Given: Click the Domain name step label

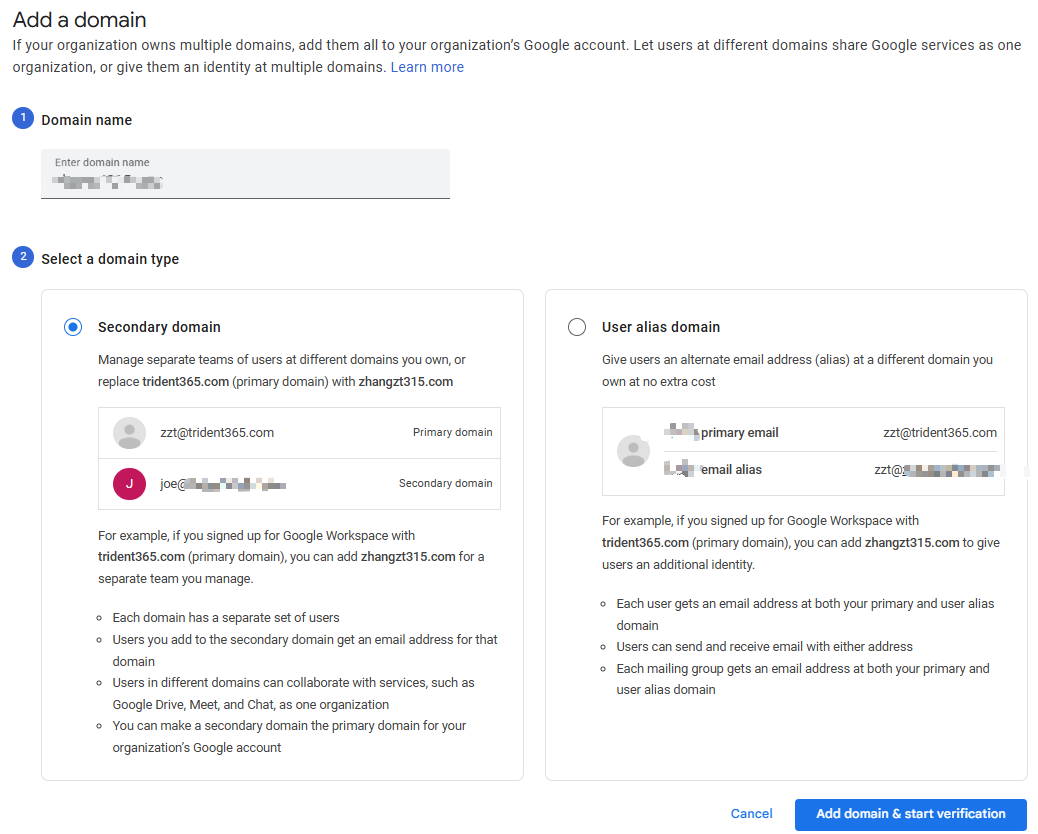Looking at the screenshot, I should [x=86, y=120].
